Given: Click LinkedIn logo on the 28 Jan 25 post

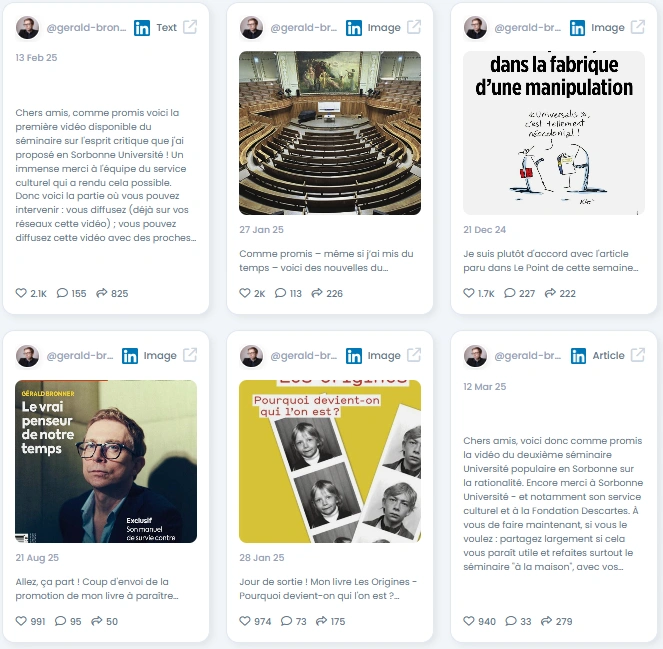Looking at the screenshot, I should (353, 356).
